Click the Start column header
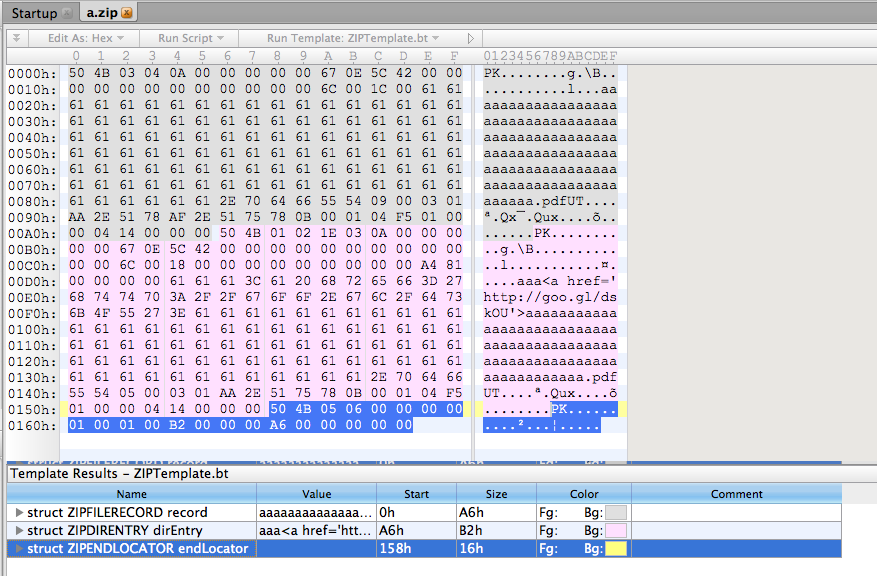Viewport: 877px width, 576px height. [416, 494]
